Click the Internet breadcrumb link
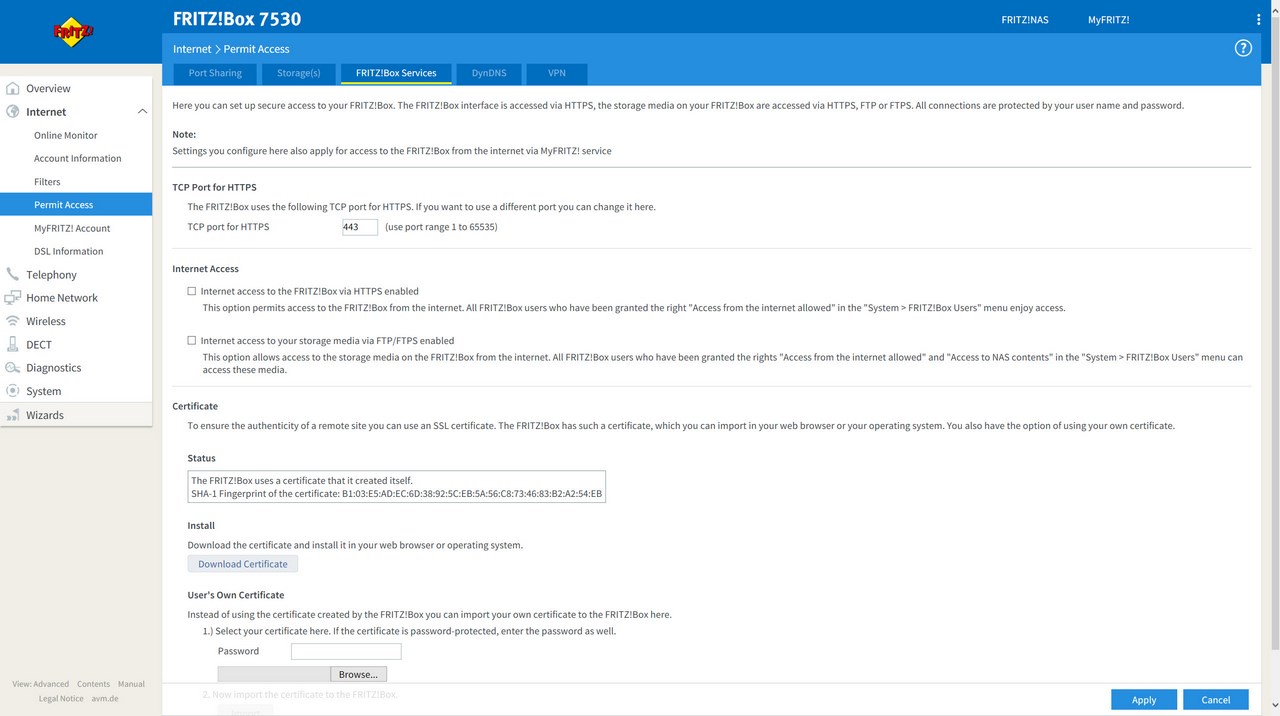The image size is (1280, 716). click(x=192, y=49)
